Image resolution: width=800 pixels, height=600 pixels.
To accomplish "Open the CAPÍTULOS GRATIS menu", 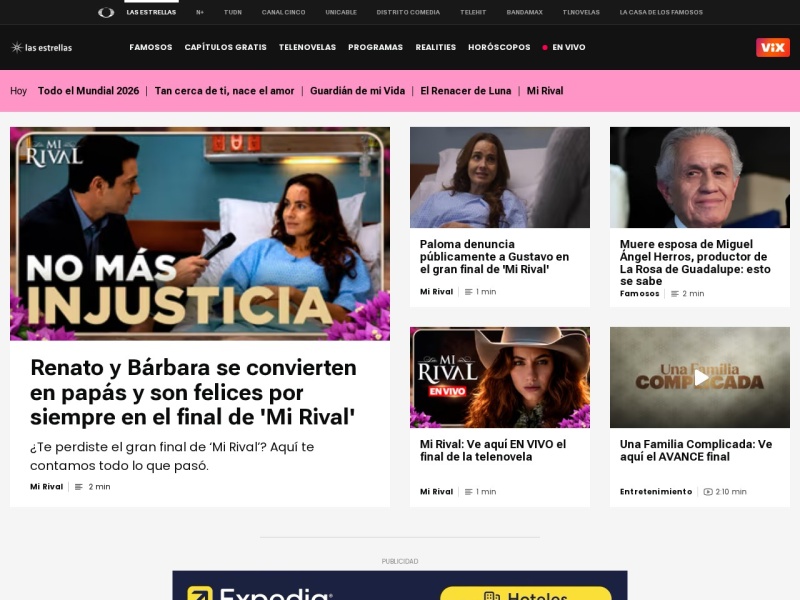I will click(226, 47).
